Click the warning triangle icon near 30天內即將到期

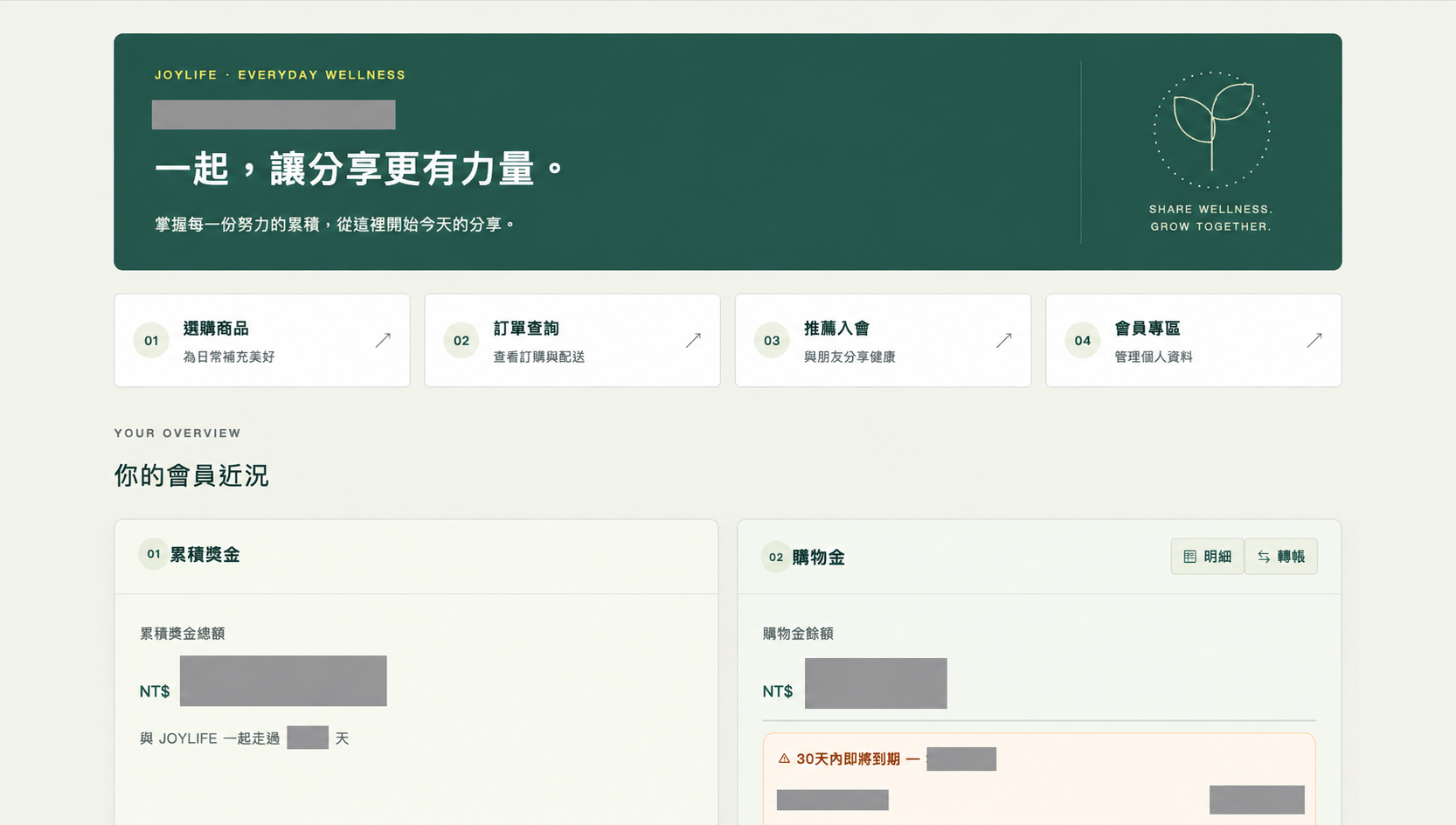pyautogui.click(x=784, y=759)
